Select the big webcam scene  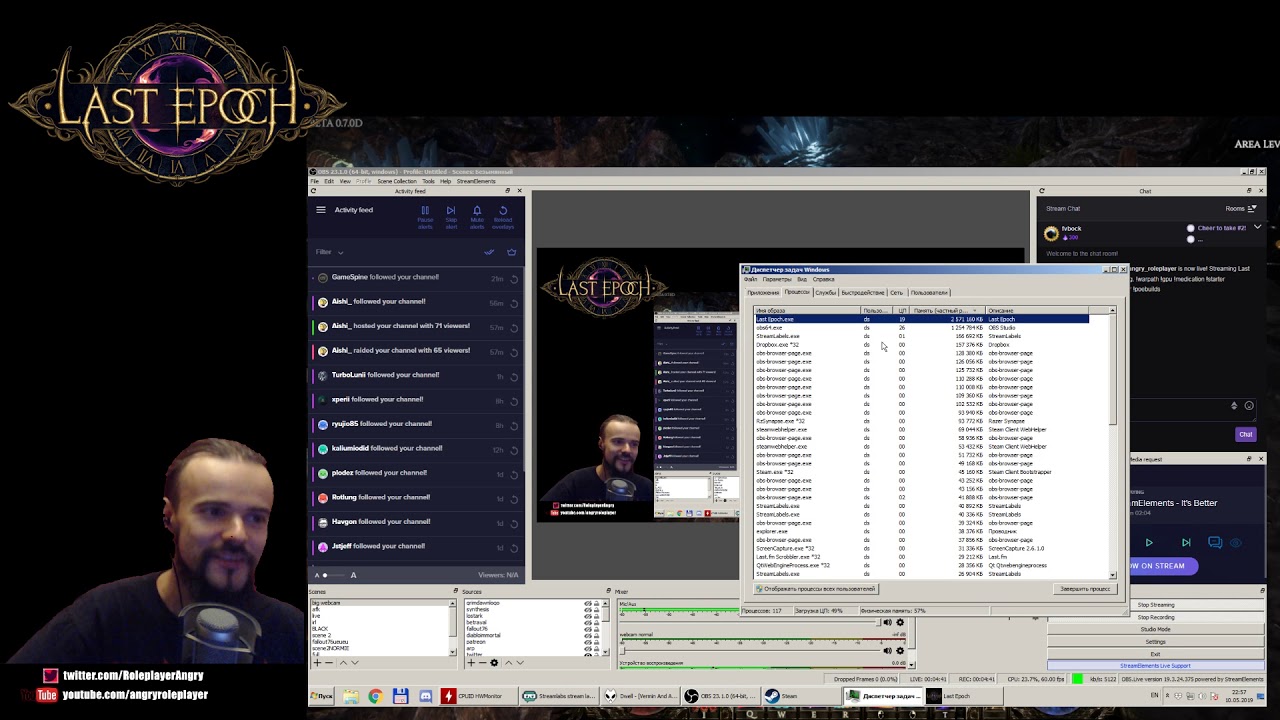point(381,604)
